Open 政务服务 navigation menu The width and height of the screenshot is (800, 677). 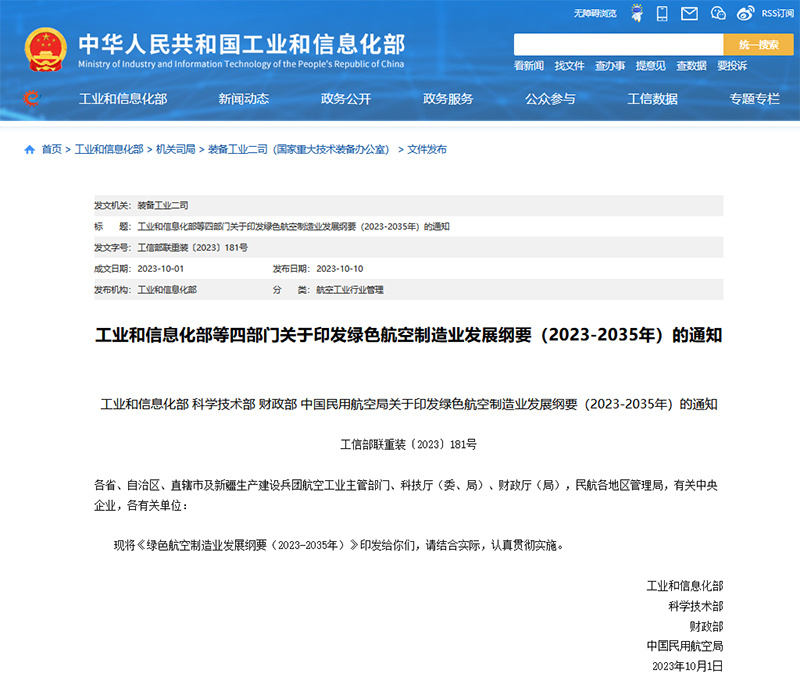click(448, 99)
